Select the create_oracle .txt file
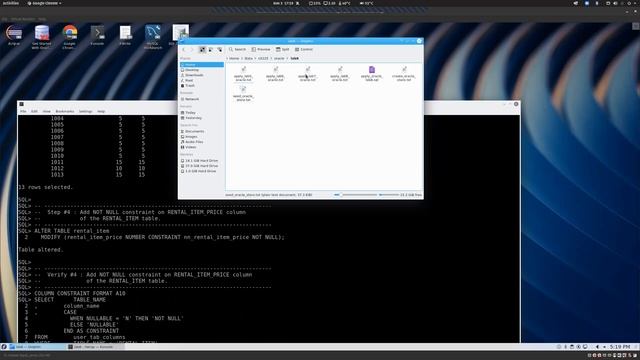Screen dimensions: 640x360 tap(404, 74)
